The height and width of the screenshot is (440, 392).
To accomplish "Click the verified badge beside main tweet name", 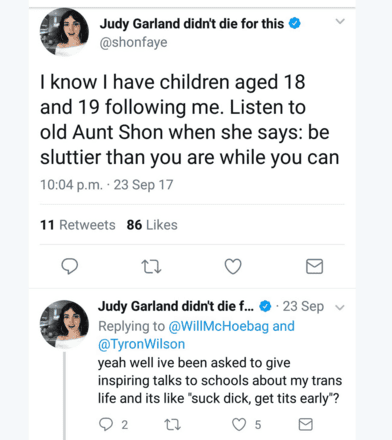I will (x=295, y=23).
